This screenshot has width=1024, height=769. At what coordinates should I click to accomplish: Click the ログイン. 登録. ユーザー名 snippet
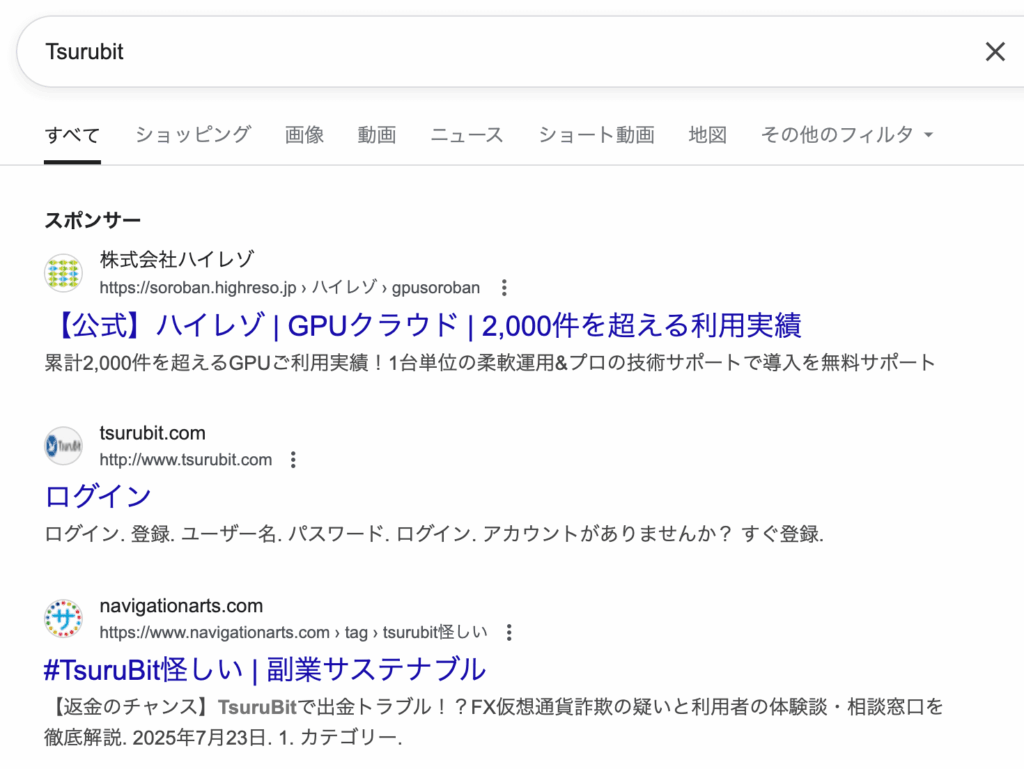click(434, 535)
